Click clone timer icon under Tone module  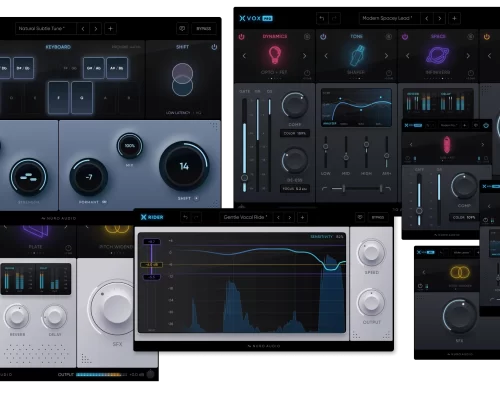click(389, 74)
